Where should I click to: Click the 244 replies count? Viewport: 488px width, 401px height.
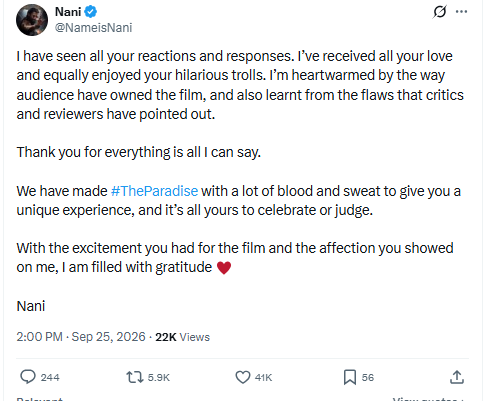50,377
